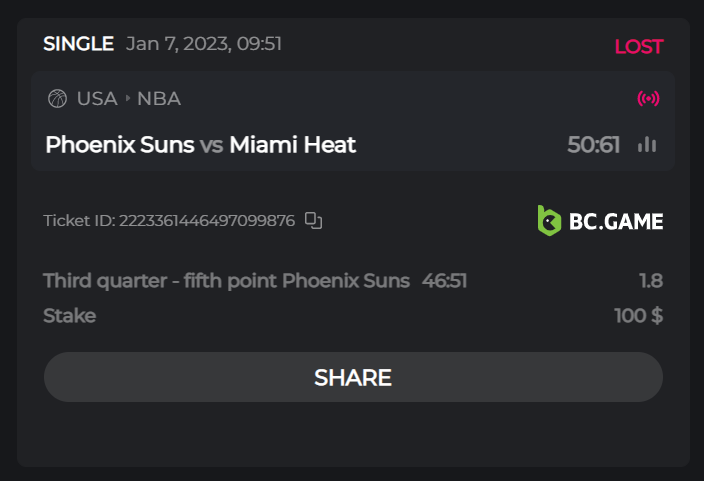Click the 50:61 match score
The width and height of the screenshot is (704, 481).
click(x=594, y=145)
